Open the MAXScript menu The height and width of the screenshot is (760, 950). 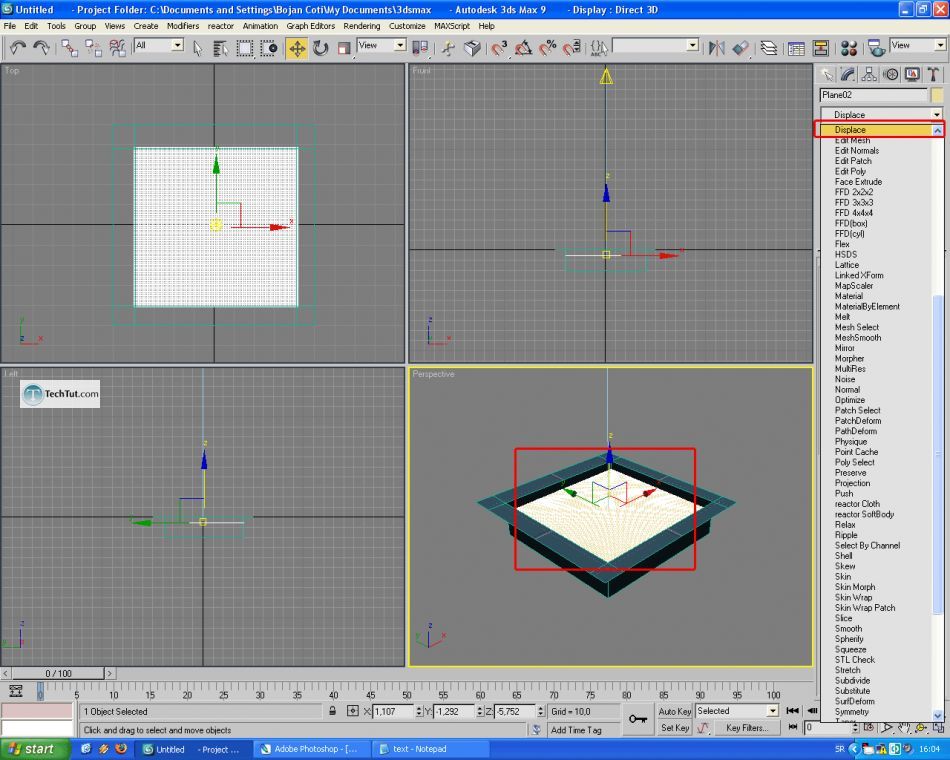[x=451, y=26]
